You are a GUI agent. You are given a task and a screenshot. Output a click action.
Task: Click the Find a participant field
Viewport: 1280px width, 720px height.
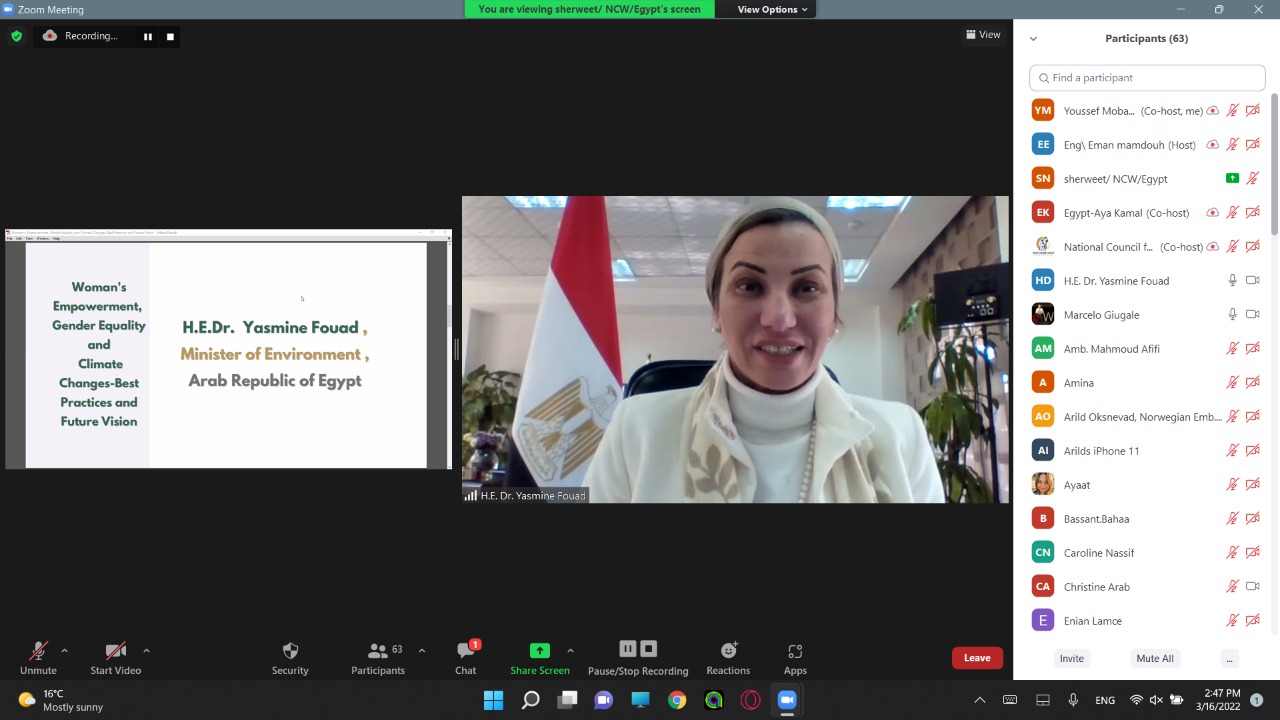coord(1147,78)
